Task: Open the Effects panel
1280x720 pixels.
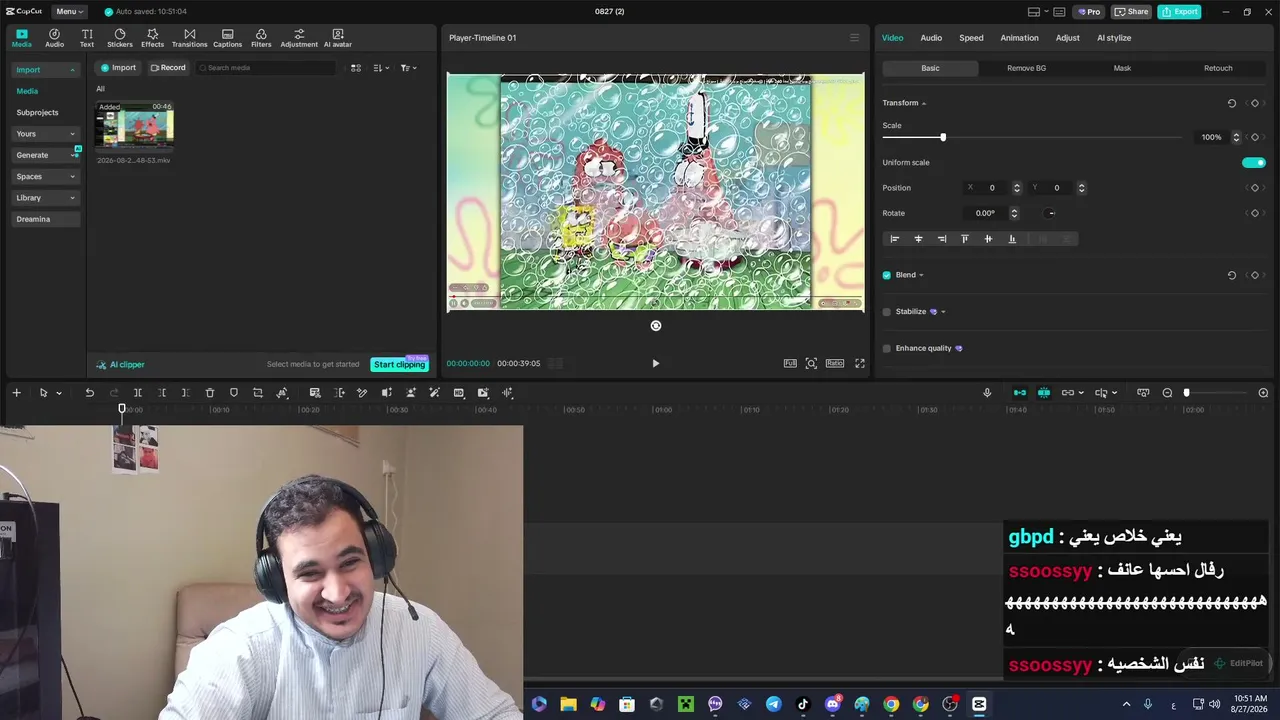Action: [152, 38]
